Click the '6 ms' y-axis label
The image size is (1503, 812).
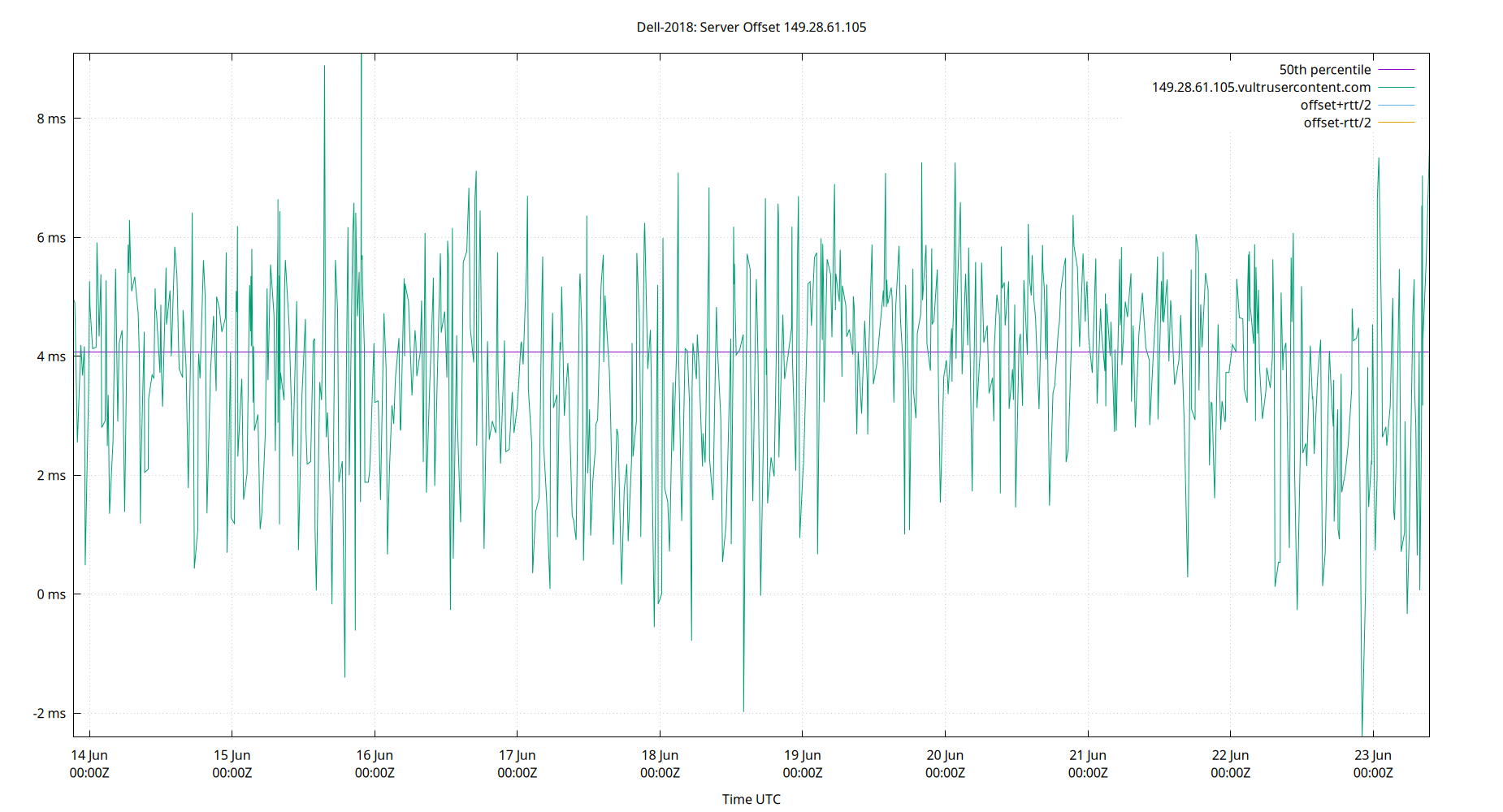tap(51, 238)
